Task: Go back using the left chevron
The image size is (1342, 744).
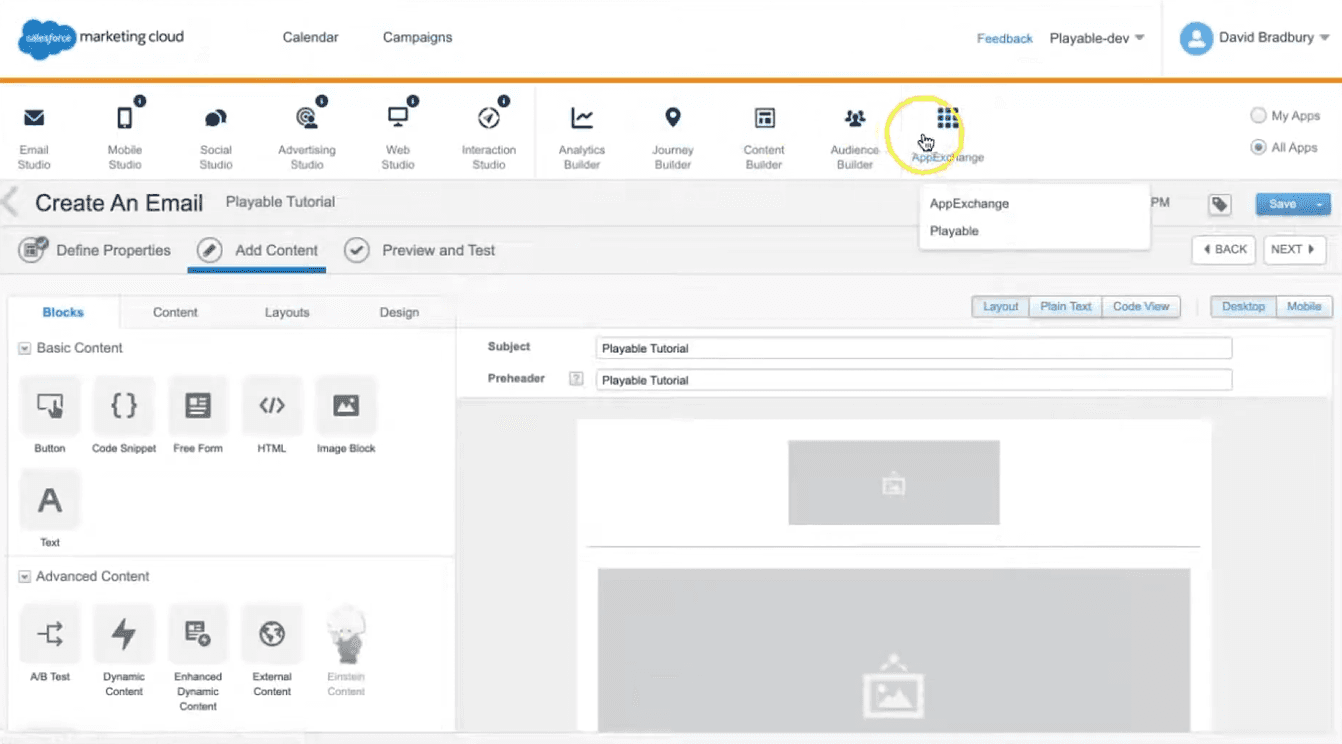Action: point(10,203)
